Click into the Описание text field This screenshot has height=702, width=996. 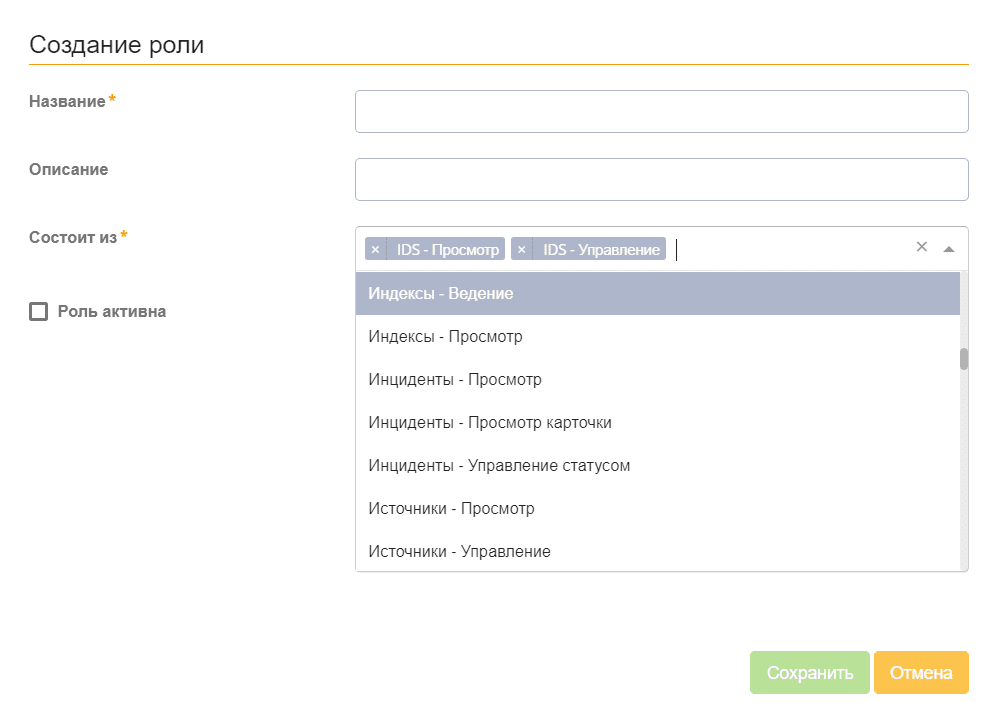[661, 180]
